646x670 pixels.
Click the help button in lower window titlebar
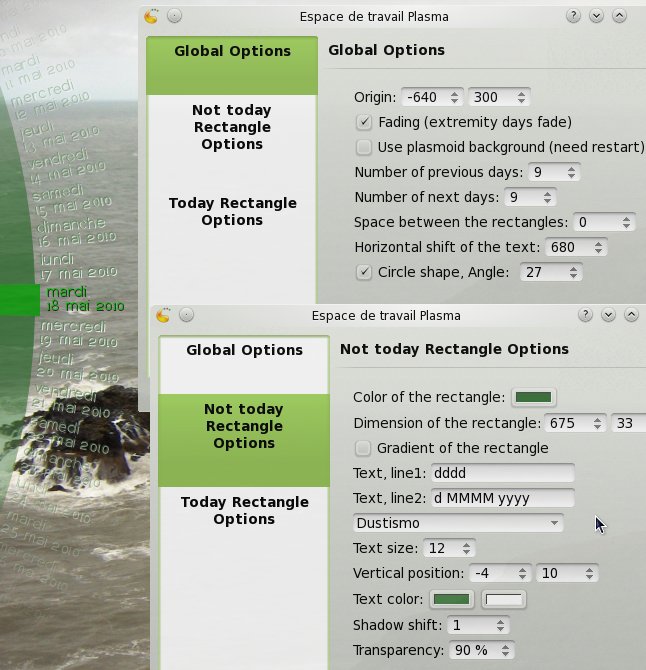click(585, 315)
